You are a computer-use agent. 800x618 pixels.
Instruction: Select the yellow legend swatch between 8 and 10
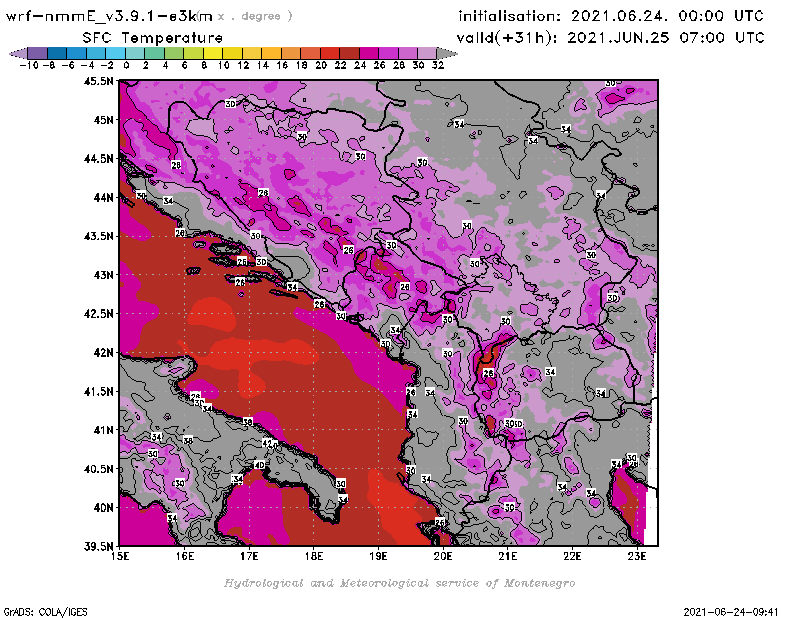[213, 53]
